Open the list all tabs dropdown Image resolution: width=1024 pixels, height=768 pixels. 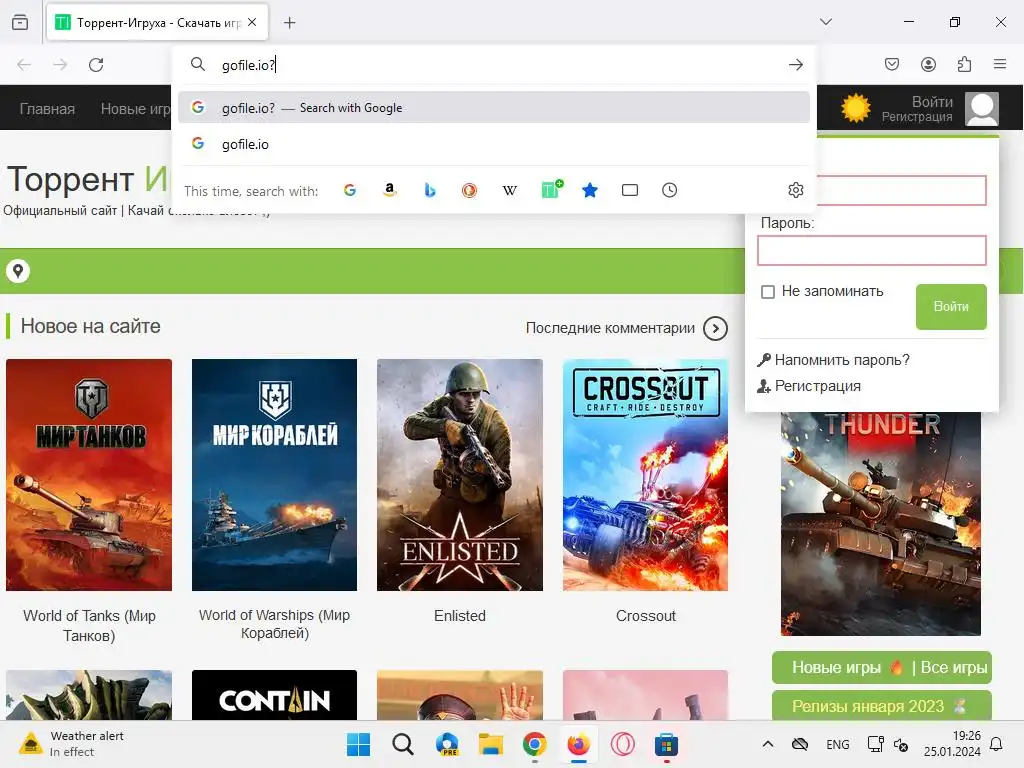click(826, 22)
